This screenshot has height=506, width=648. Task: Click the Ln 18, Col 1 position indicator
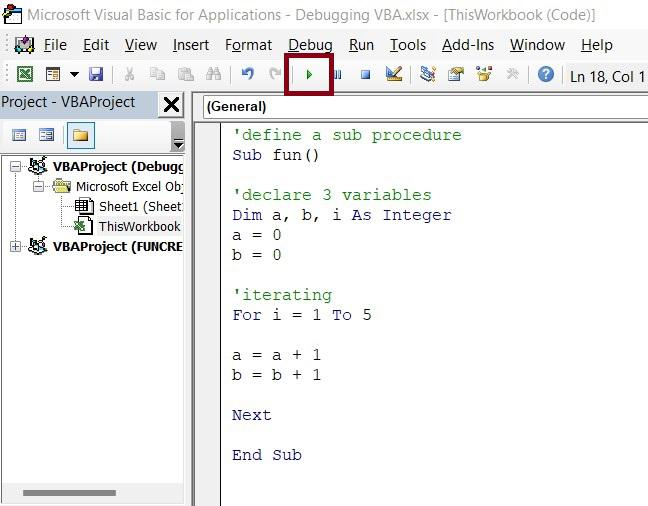coord(607,76)
